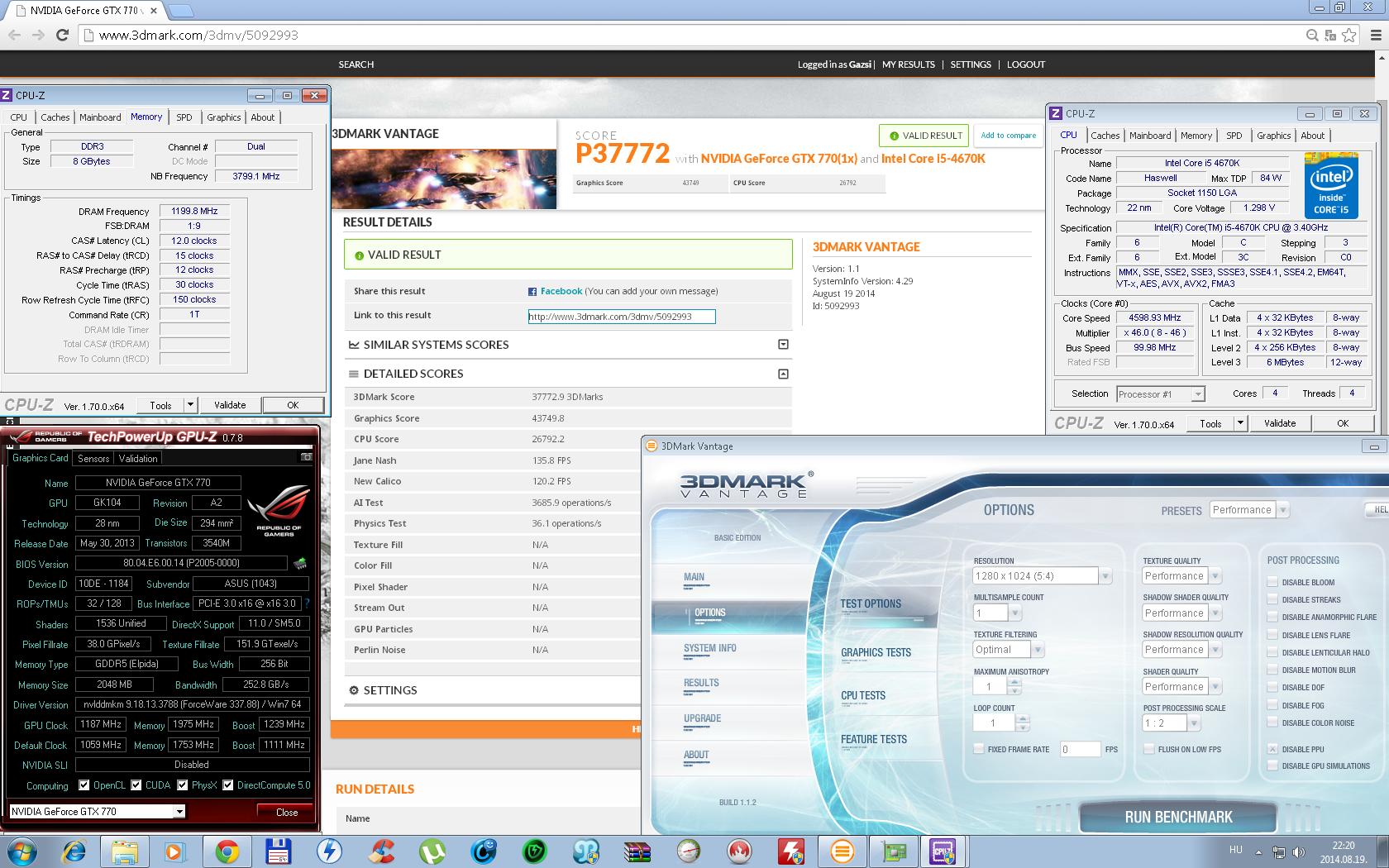Open WinRAR from the taskbar

tap(637, 851)
